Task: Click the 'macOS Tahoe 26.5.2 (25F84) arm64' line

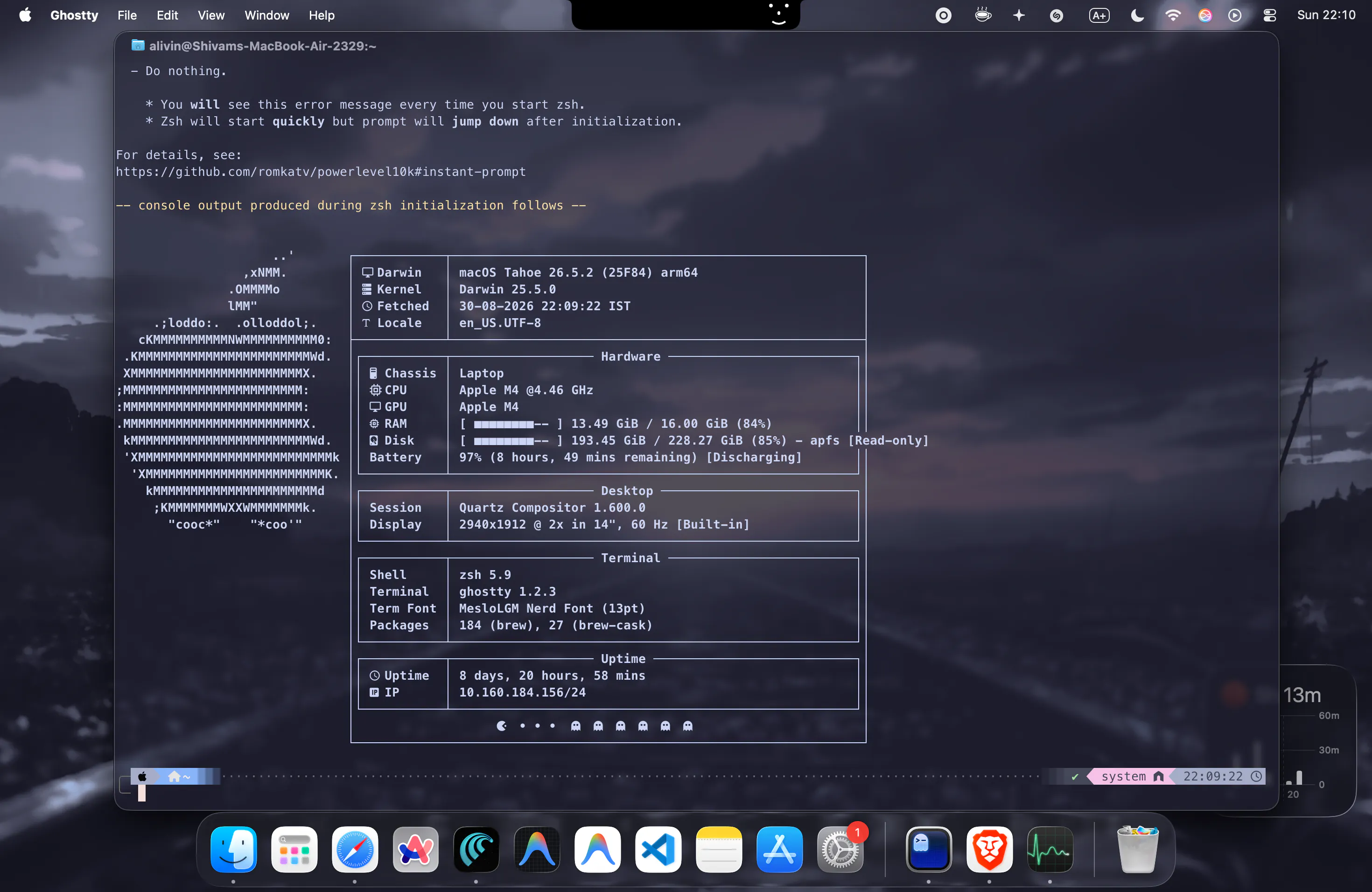Action: point(578,272)
